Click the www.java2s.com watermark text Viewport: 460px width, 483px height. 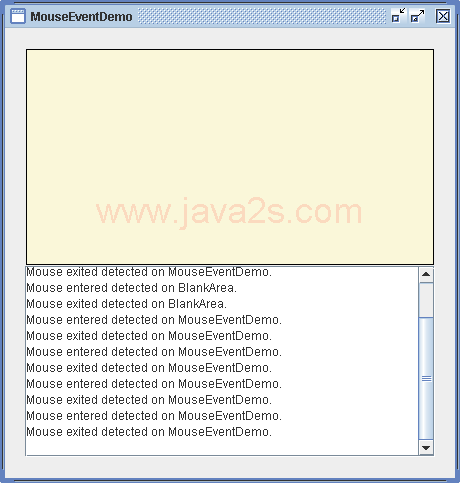click(229, 212)
